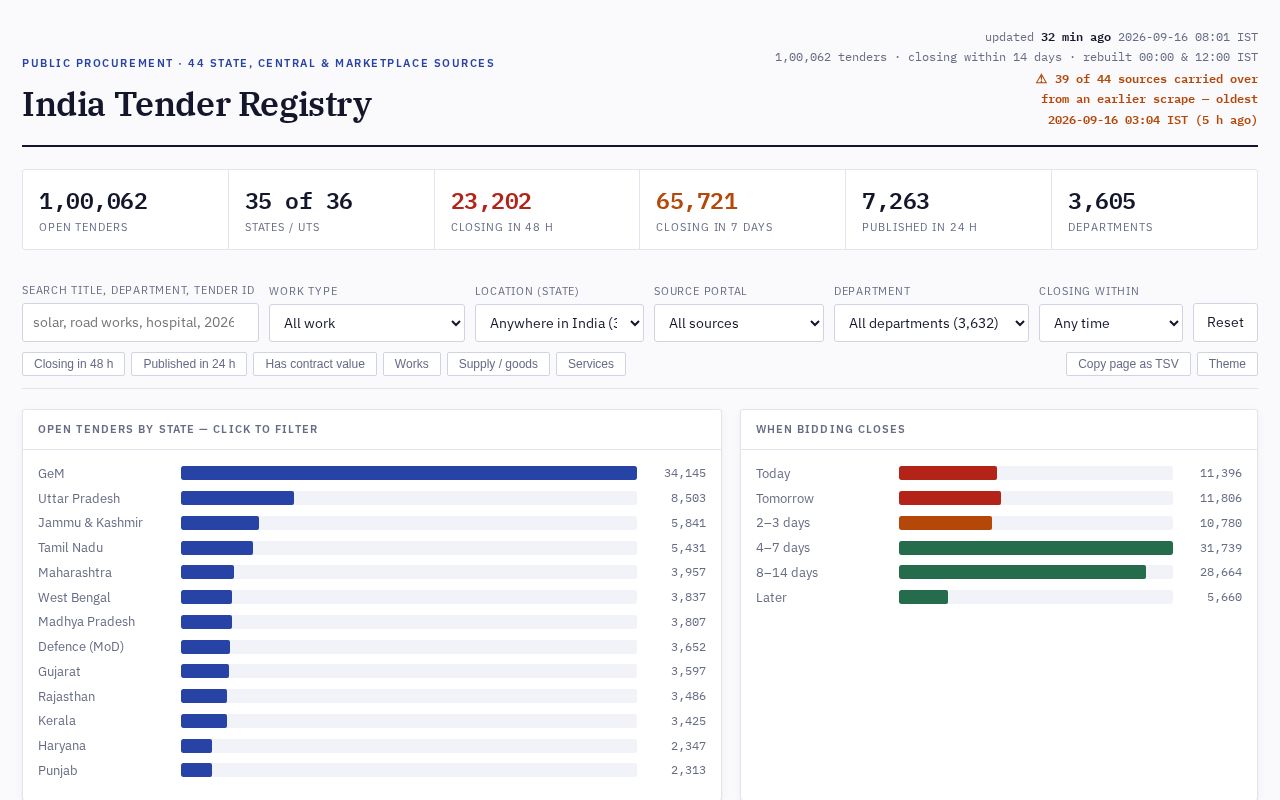1280x800 pixels.
Task: Pick the West Bengal row
Action: (x=372, y=597)
